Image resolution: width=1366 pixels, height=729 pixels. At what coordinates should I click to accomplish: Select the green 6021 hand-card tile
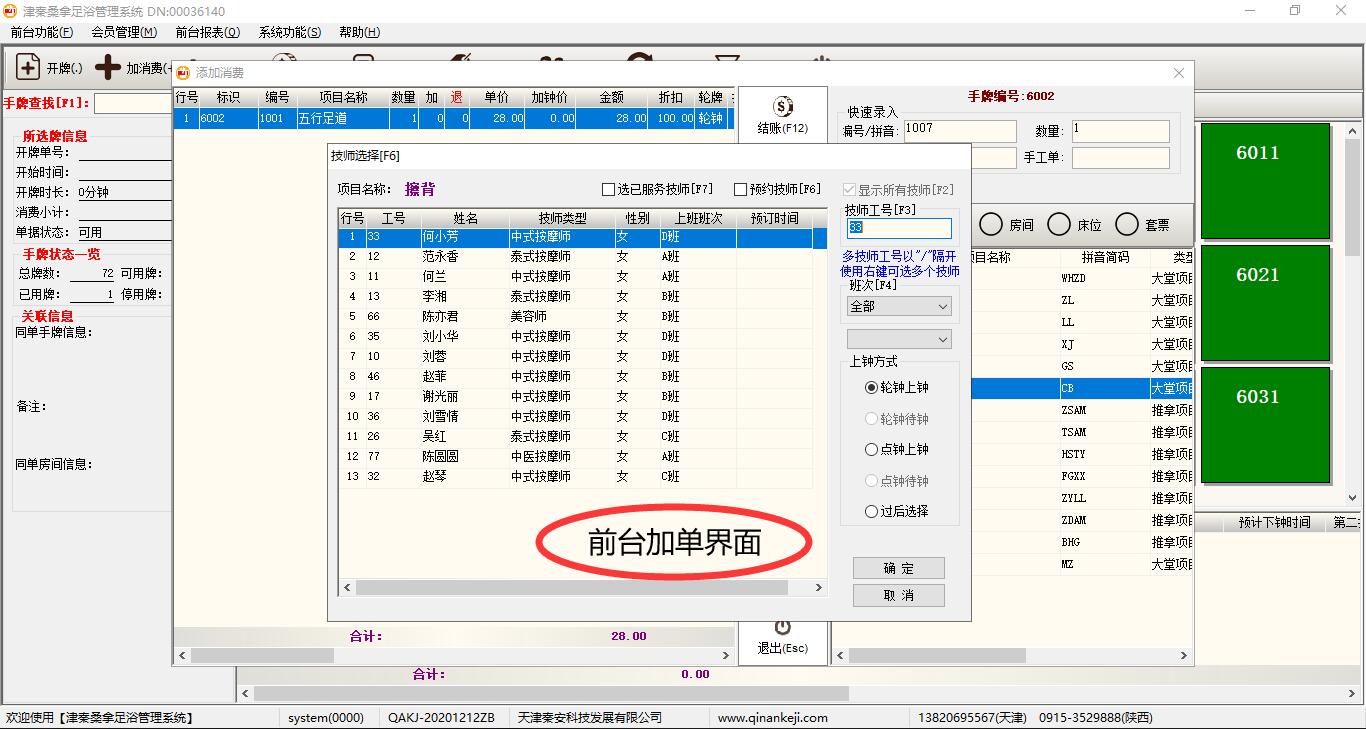(x=1265, y=302)
